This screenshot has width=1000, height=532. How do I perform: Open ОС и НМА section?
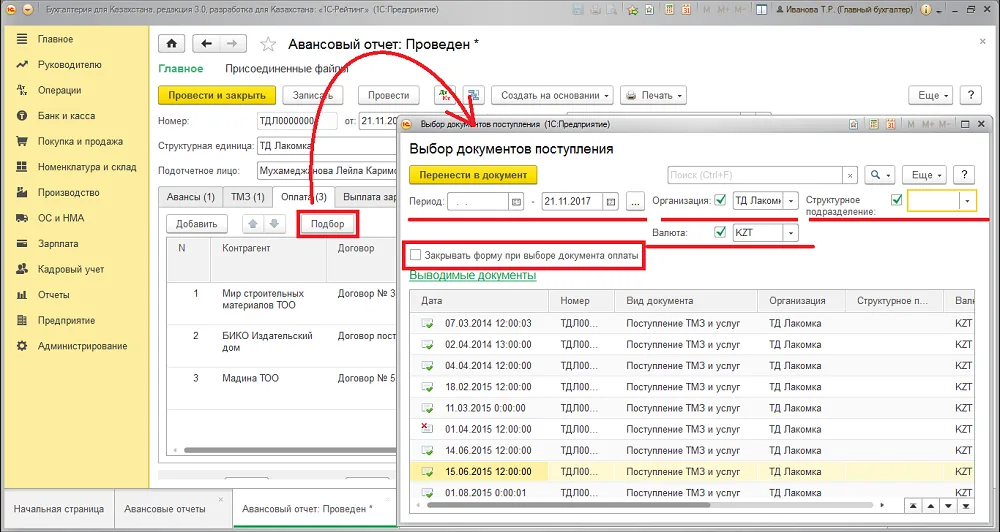pyautogui.click(x=61, y=218)
